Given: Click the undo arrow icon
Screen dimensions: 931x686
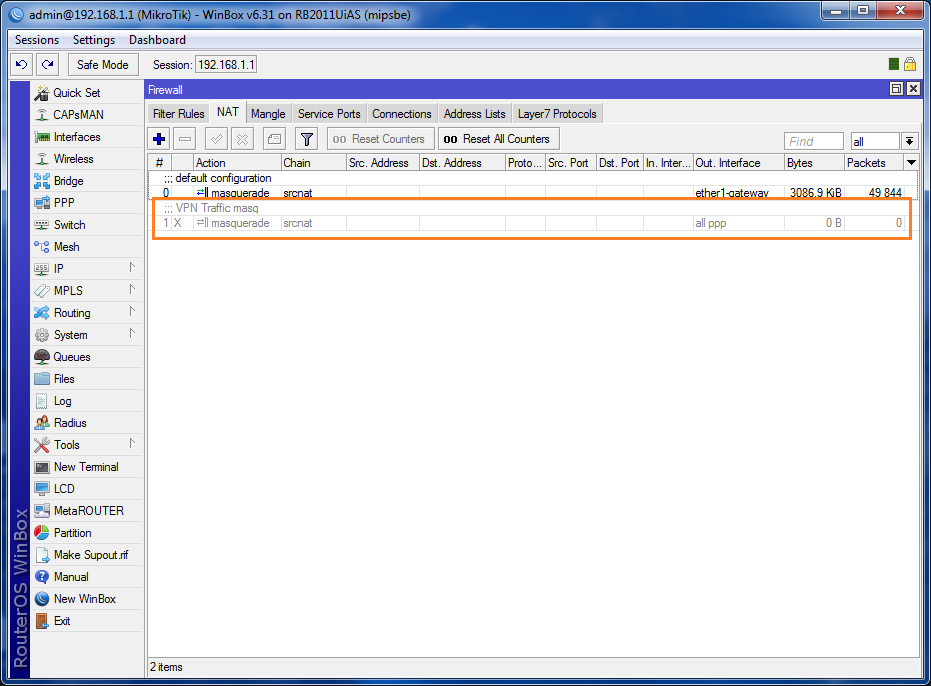Looking at the screenshot, I should (x=22, y=64).
